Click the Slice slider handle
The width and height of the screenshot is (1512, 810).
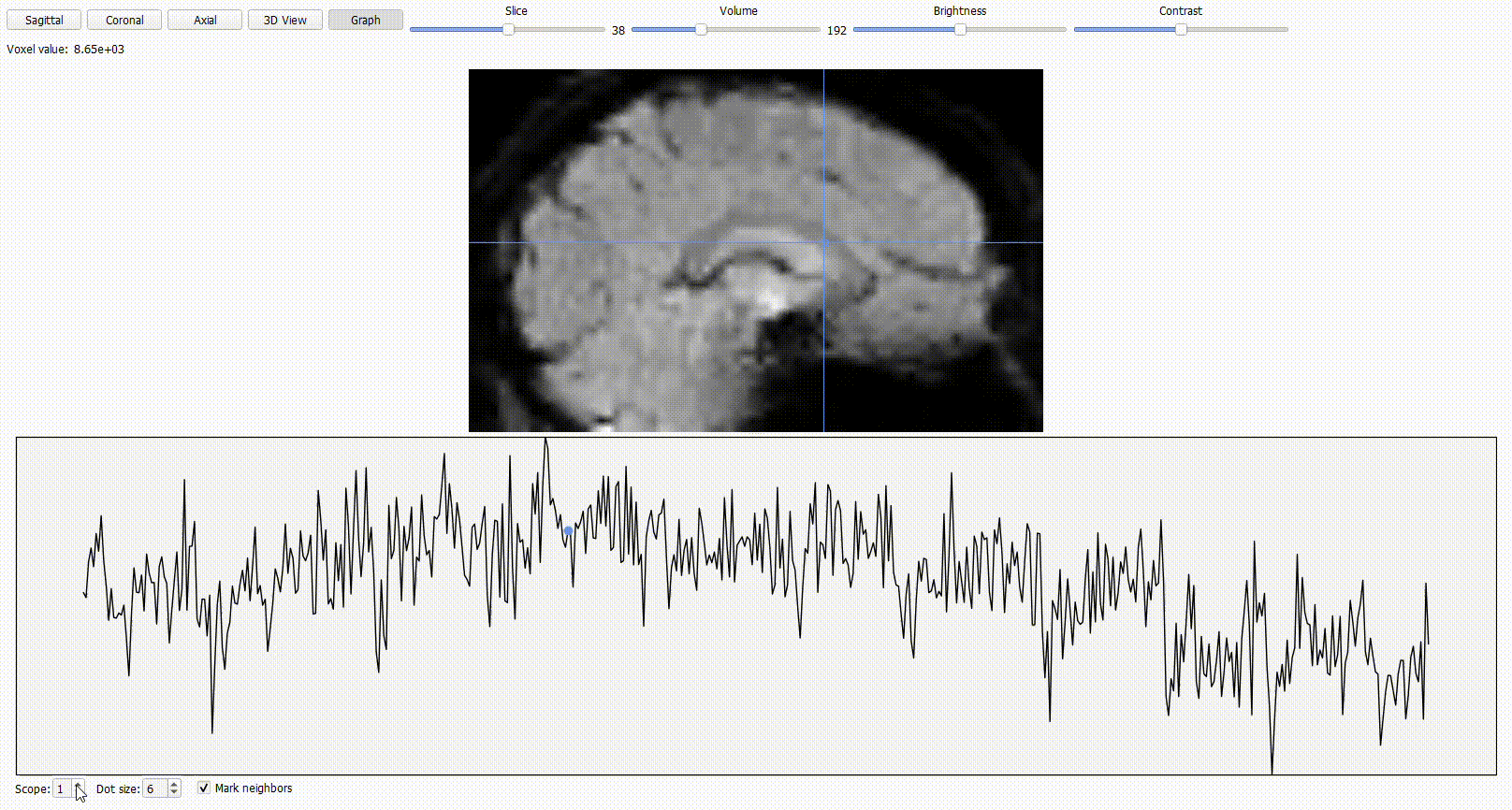(508, 30)
